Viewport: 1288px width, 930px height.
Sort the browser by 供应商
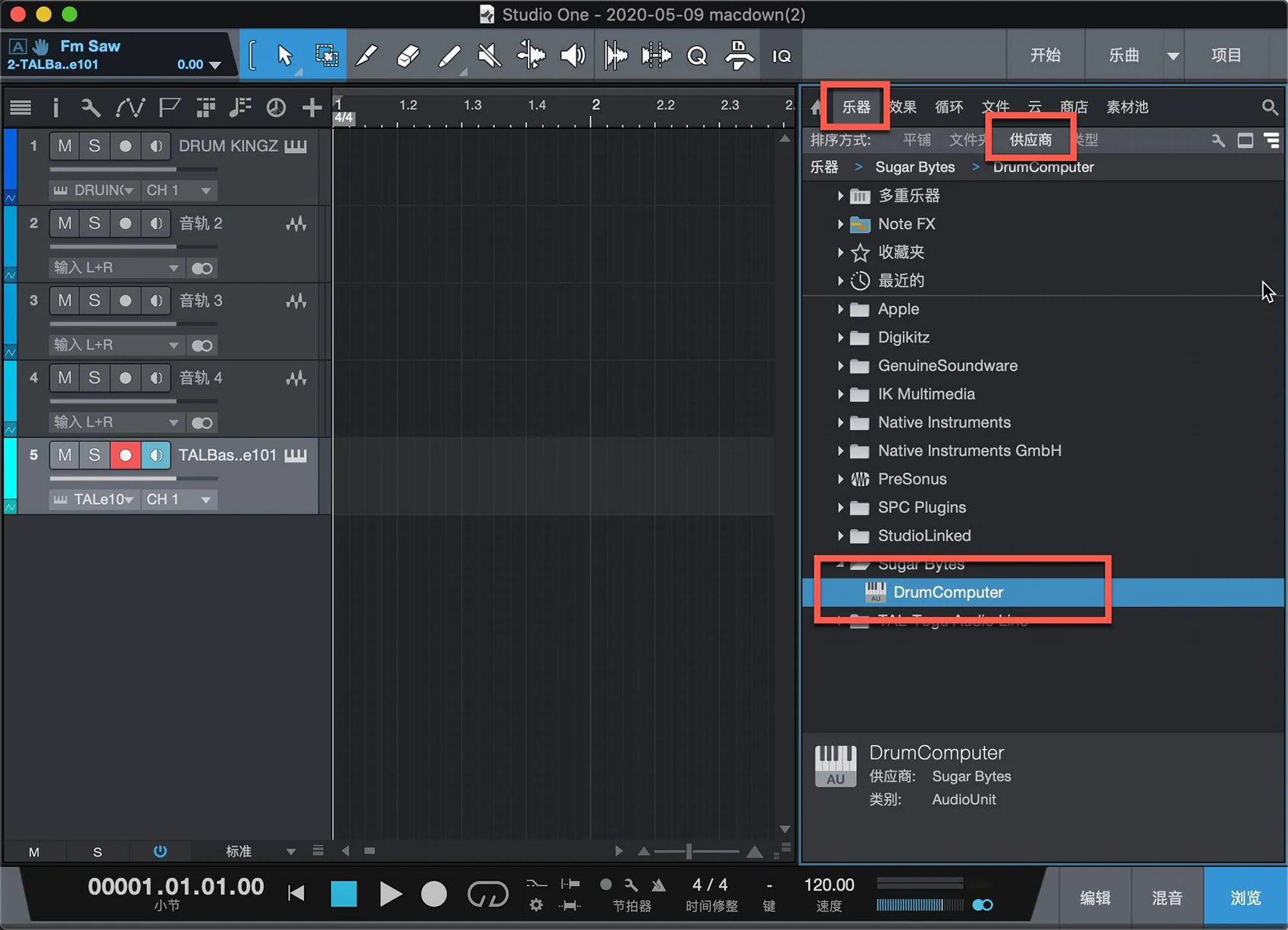tap(1030, 139)
